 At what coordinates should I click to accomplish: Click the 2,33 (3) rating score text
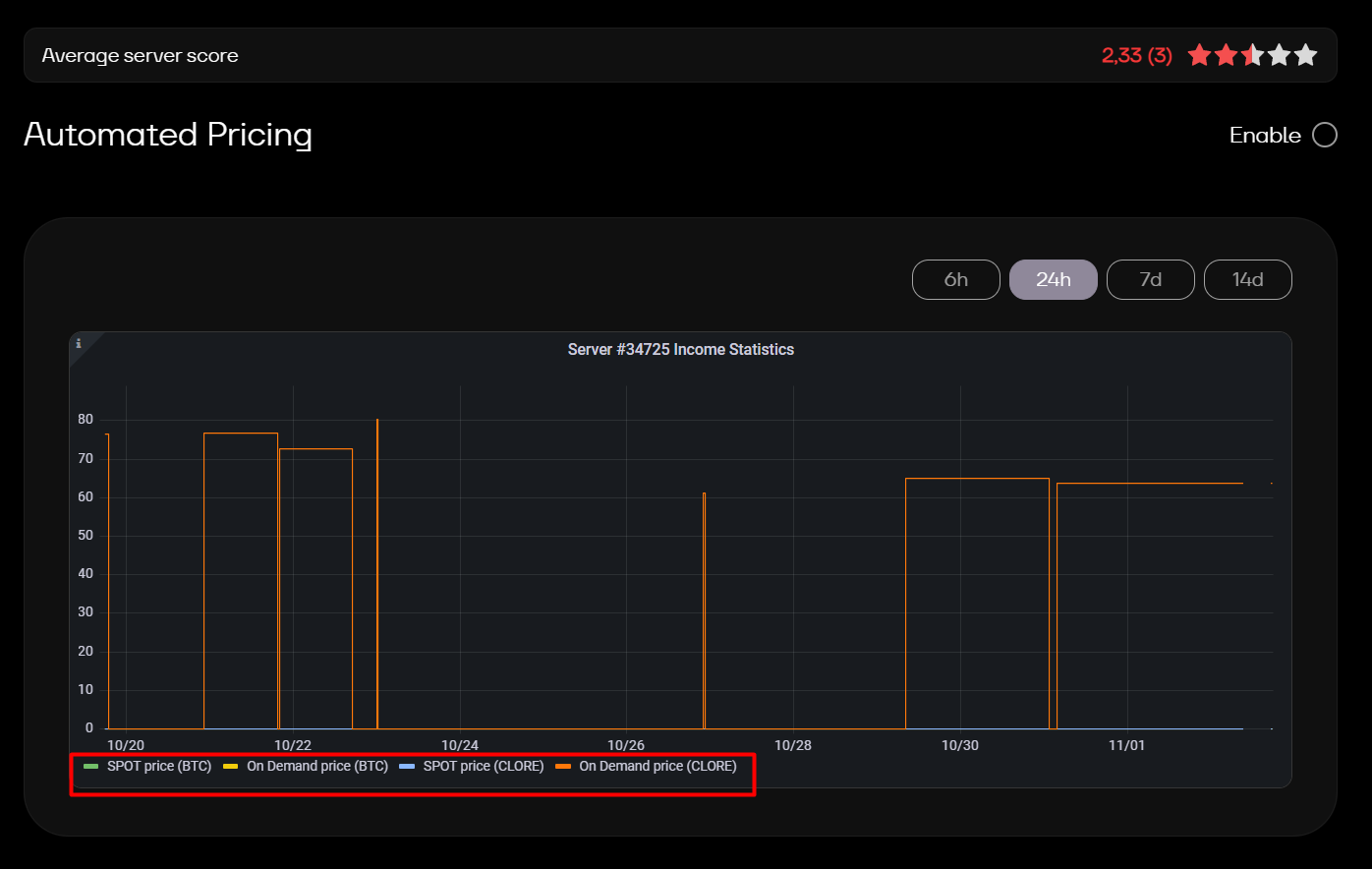[x=1136, y=55]
